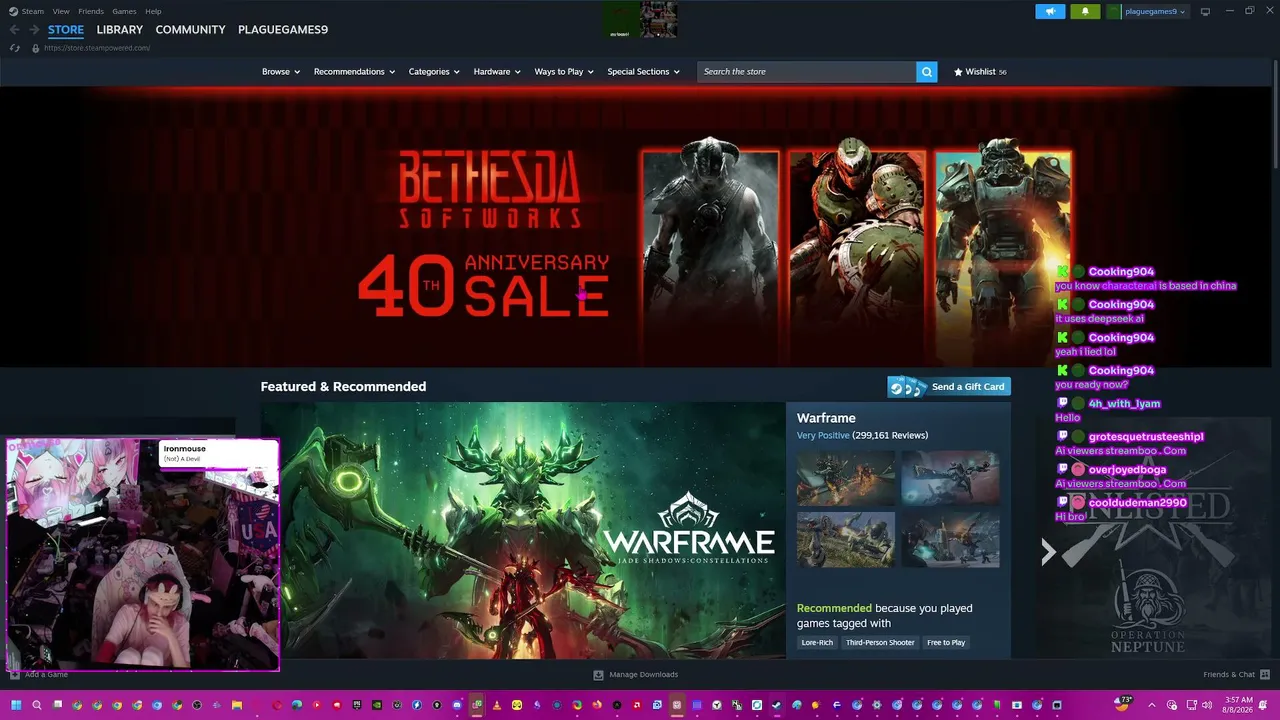
Task: Open the Windows Start button
Action: click(x=16, y=705)
